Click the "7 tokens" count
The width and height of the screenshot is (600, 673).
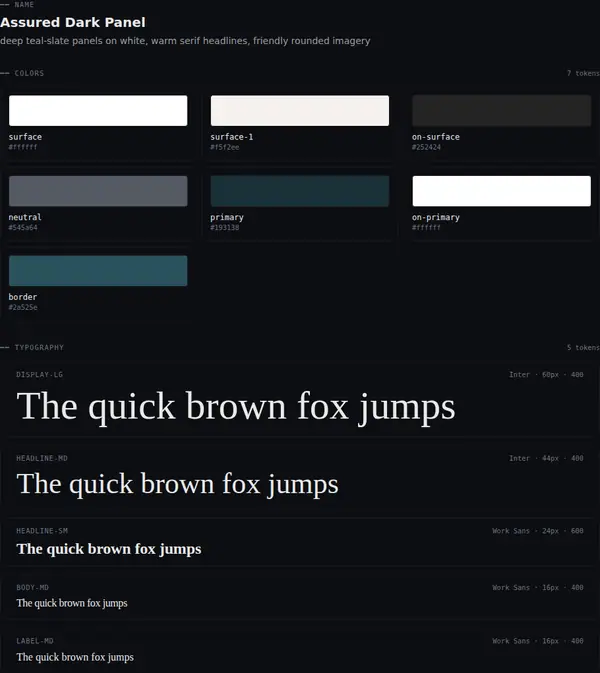pos(583,73)
